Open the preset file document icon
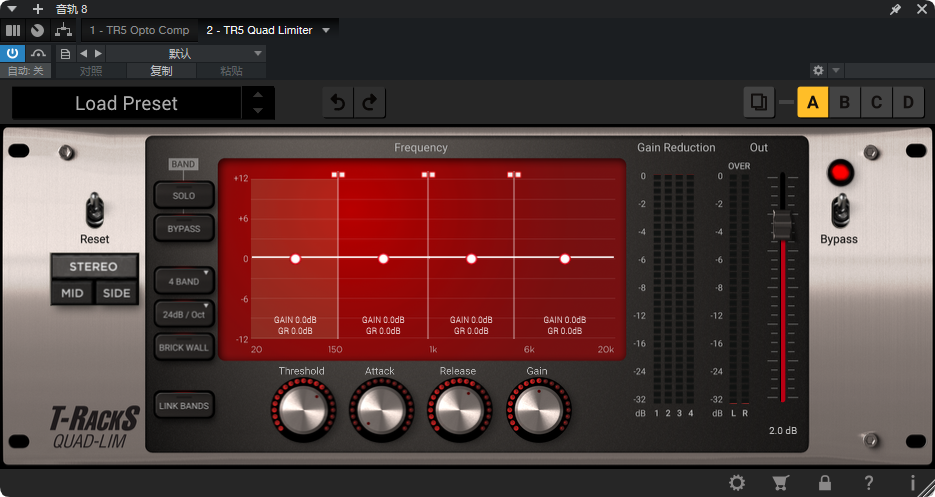This screenshot has width=935, height=497. [66, 54]
